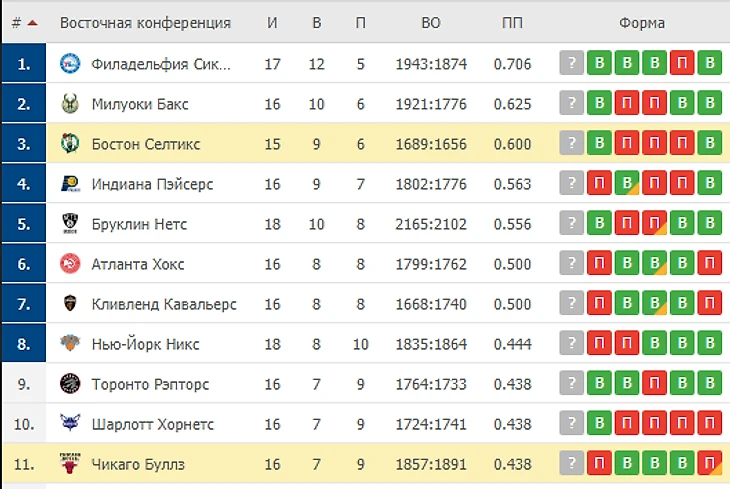Click the Indiana Pacers logo

point(70,183)
